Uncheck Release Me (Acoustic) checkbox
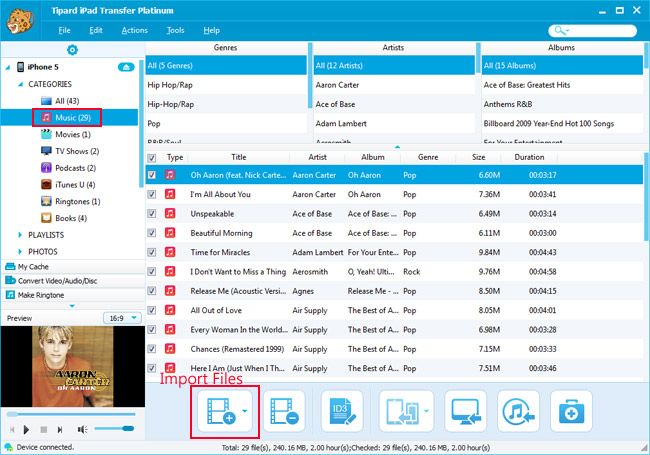The height and width of the screenshot is (455, 650). [x=152, y=291]
